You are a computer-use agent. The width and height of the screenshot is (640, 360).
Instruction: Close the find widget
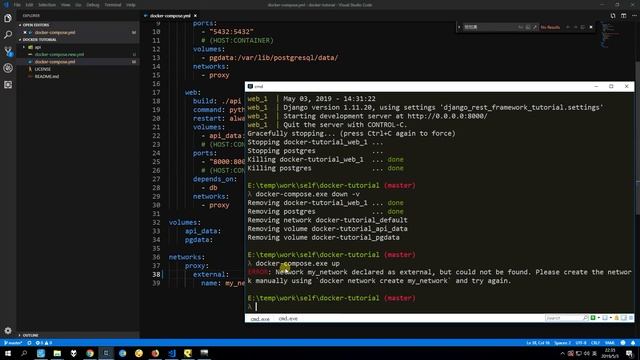[x=591, y=27]
